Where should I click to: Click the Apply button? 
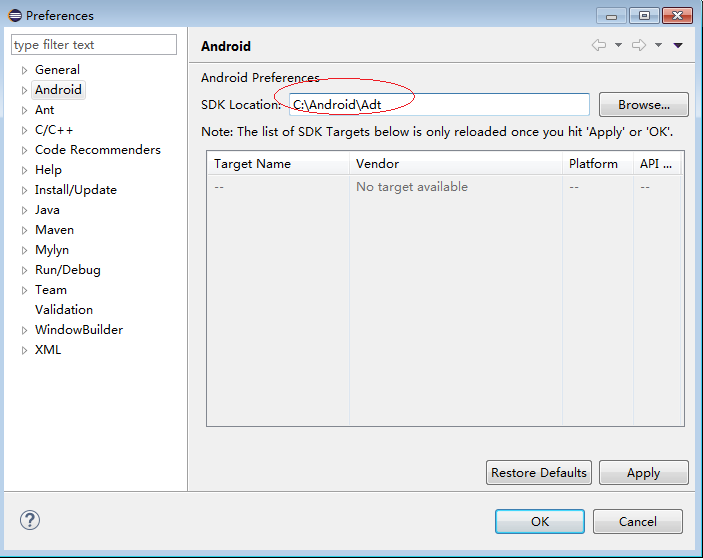[643, 473]
